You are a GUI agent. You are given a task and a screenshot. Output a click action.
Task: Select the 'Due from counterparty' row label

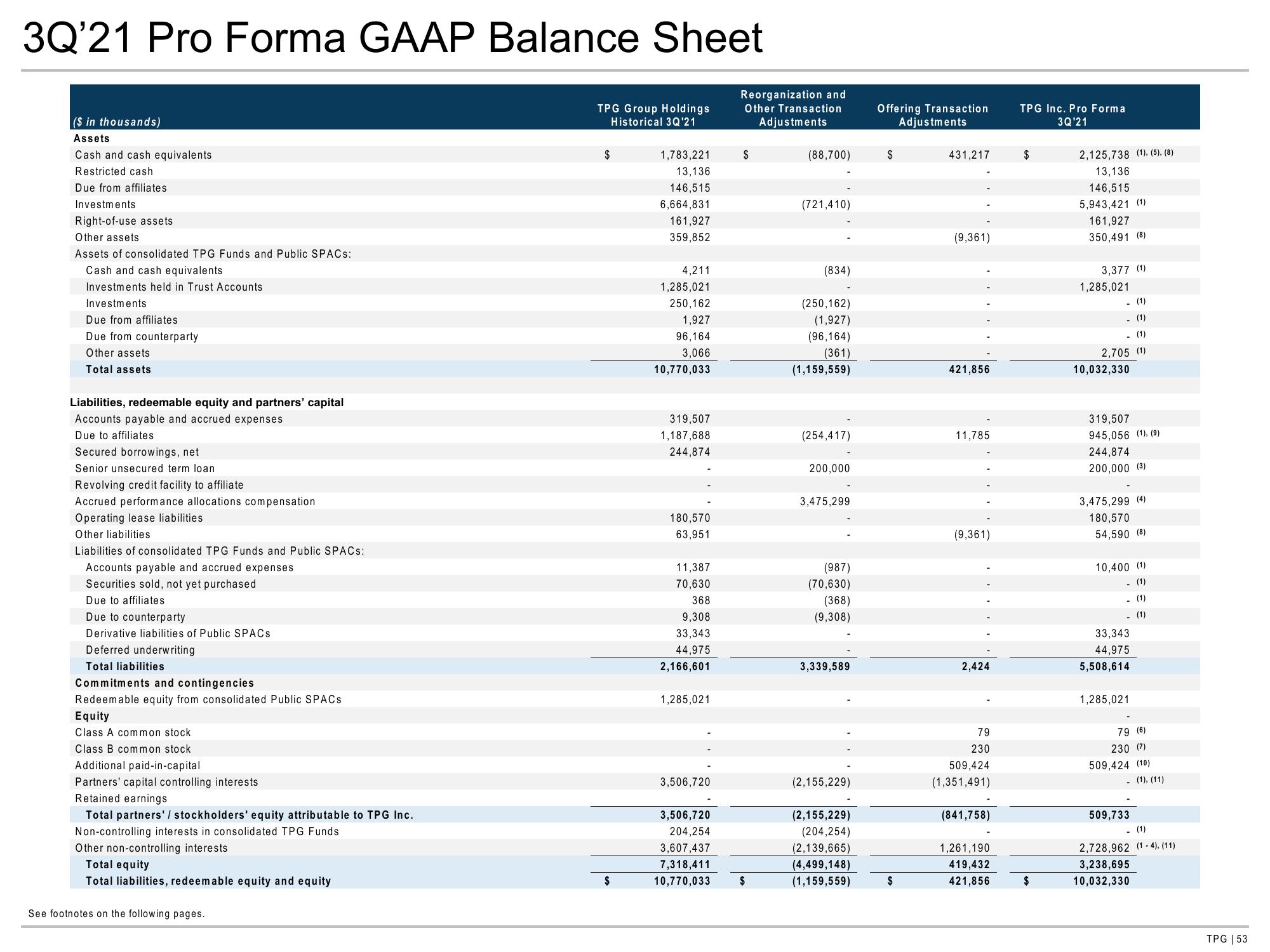point(142,336)
